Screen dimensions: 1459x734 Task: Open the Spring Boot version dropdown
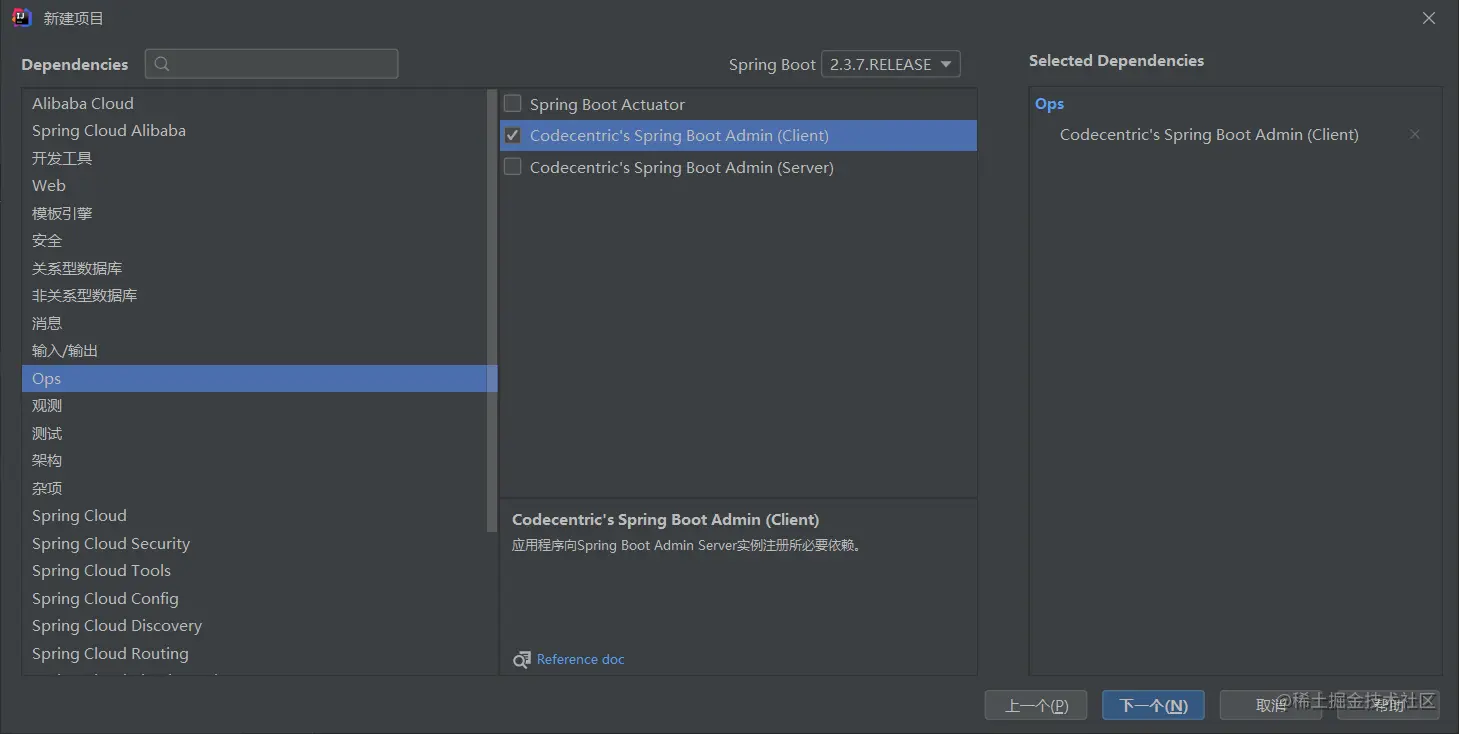pyautogui.click(x=890, y=64)
